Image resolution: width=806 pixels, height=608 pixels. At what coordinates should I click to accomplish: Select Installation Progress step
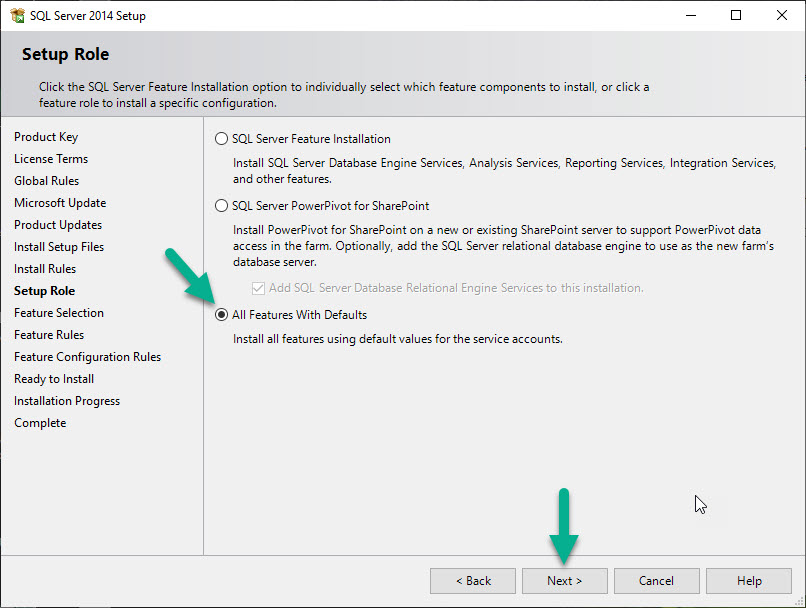click(x=67, y=401)
